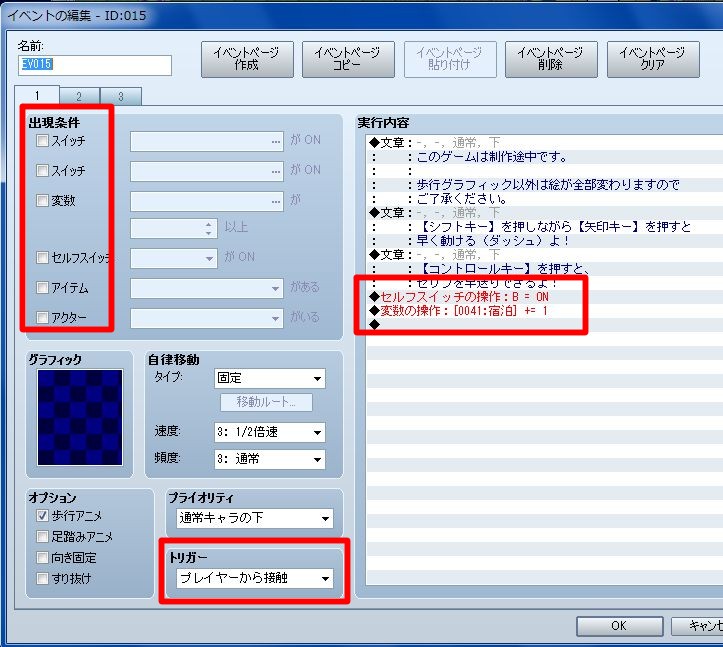Enable the first スイッチ condition checkbox
The width and height of the screenshot is (723, 647).
pyautogui.click(x=42, y=140)
